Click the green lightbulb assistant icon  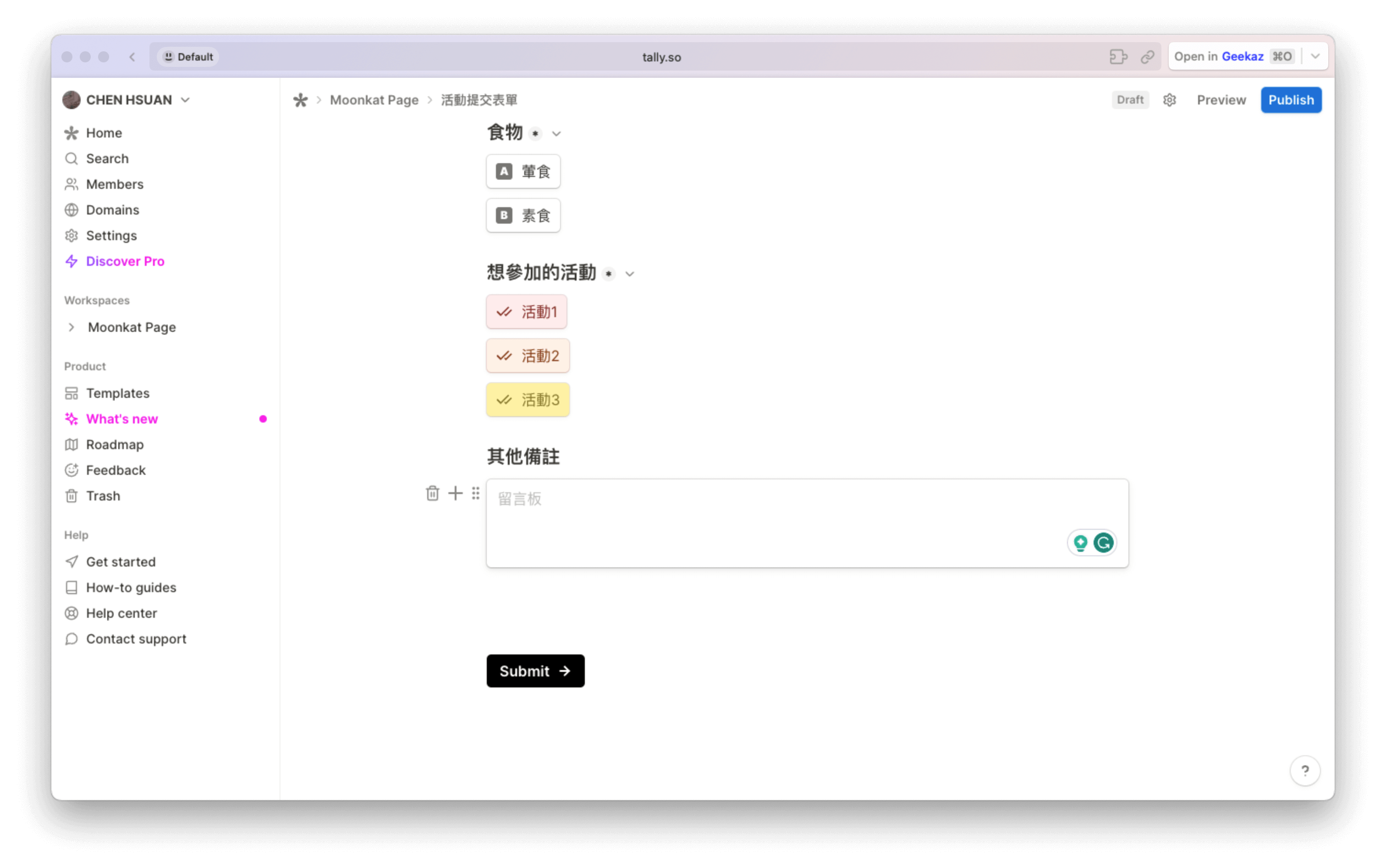tap(1080, 543)
